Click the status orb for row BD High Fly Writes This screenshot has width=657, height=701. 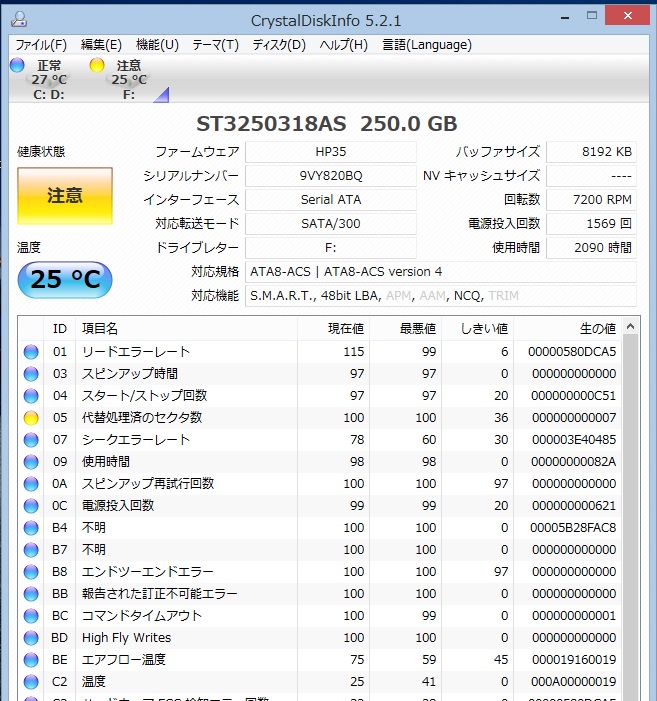(x=31, y=638)
